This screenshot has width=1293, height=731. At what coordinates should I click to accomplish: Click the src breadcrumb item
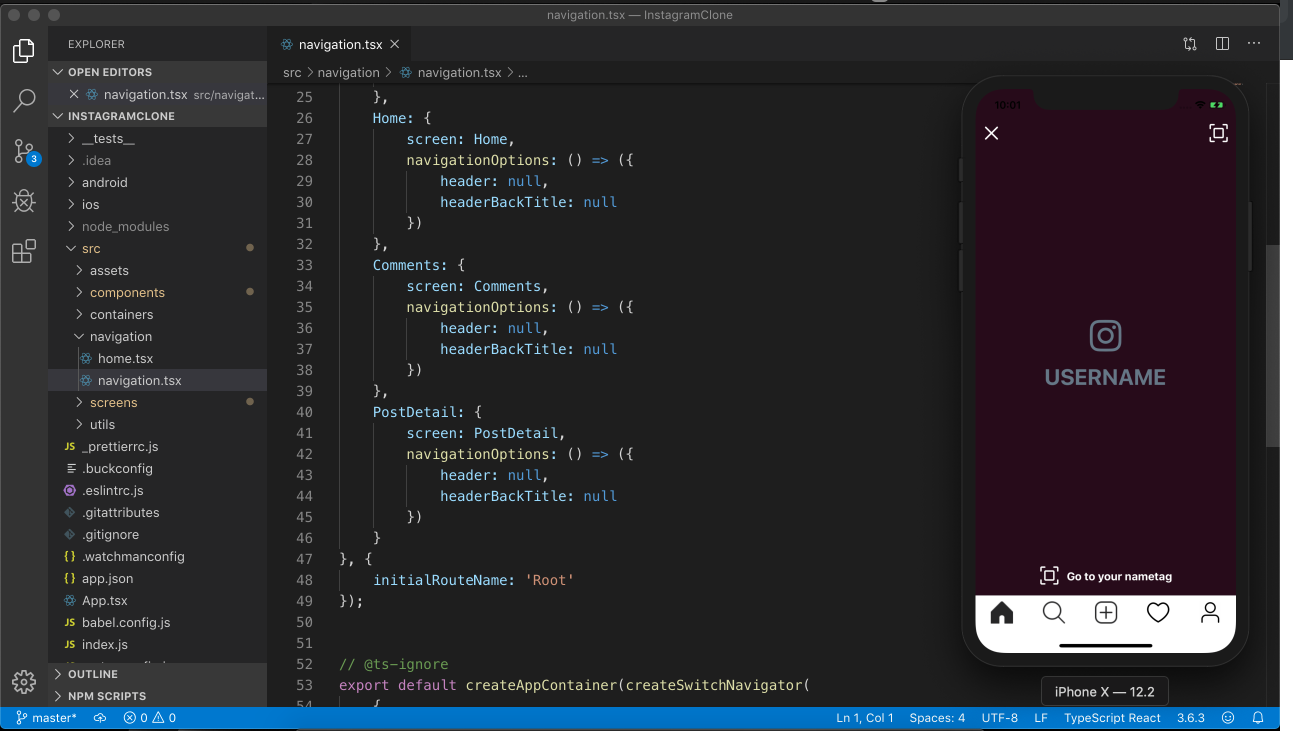point(291,72)
